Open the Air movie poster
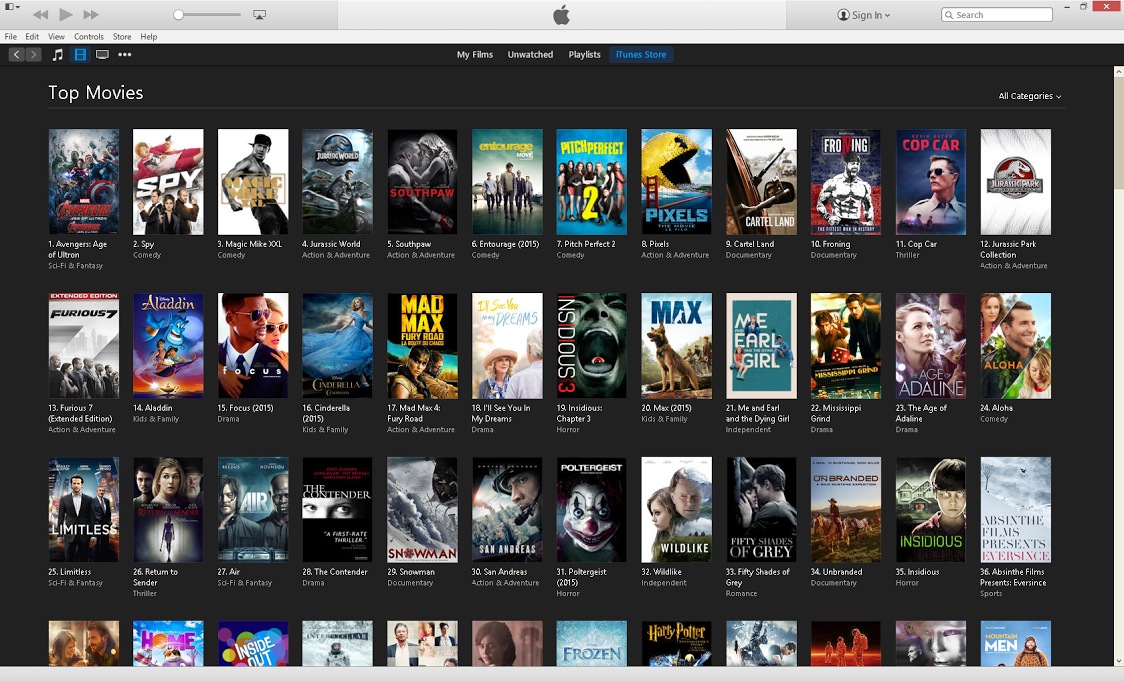1124x681 pixels. (x=253, y=510)
